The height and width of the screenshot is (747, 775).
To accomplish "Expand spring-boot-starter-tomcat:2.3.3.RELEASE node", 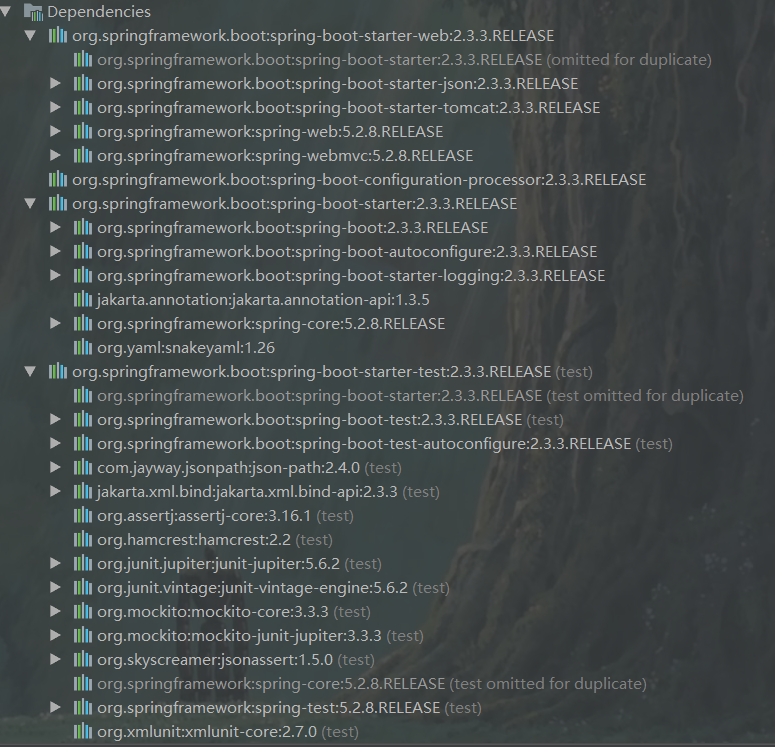I will point(55,107).
